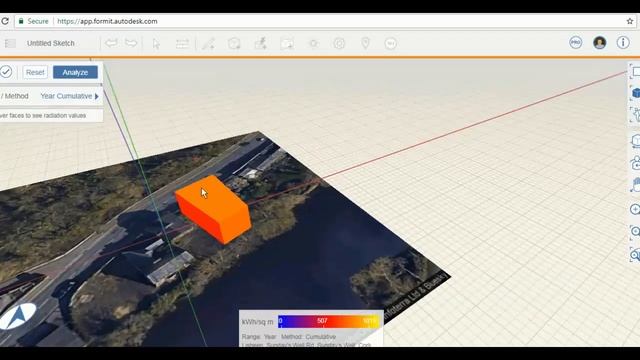This screenshot has height=360, width=640.
Task: Select the orbit camera icon on right
Action: tap(636, 164)
